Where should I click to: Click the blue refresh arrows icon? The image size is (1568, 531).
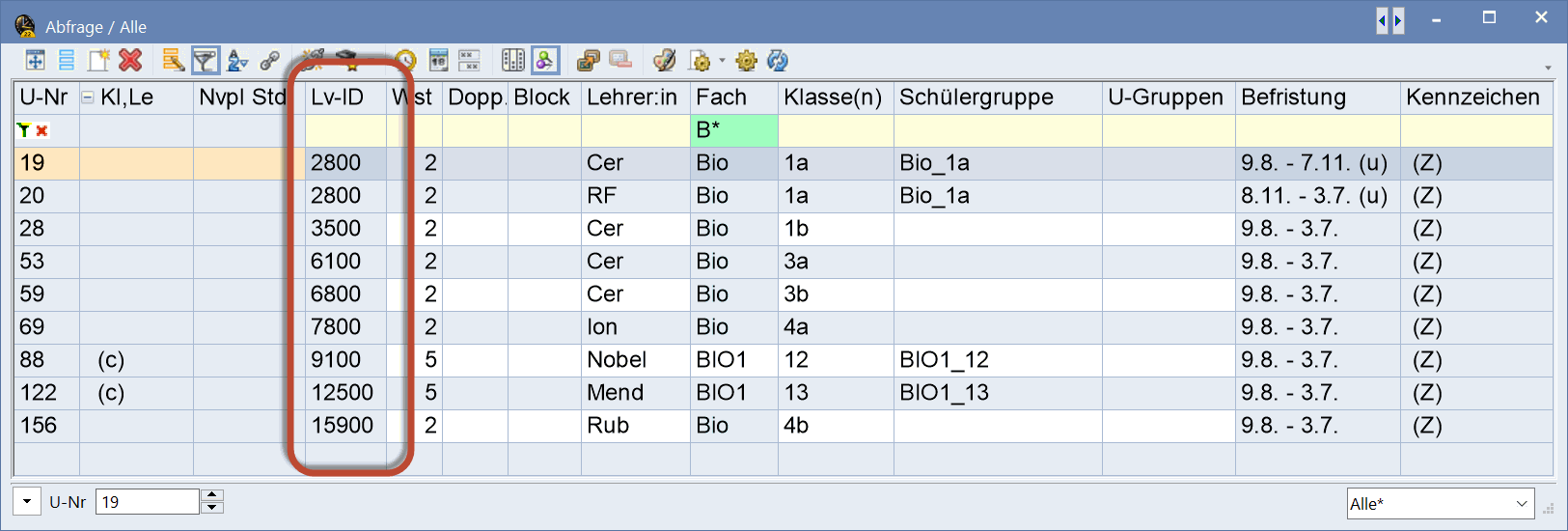(778, 61)
